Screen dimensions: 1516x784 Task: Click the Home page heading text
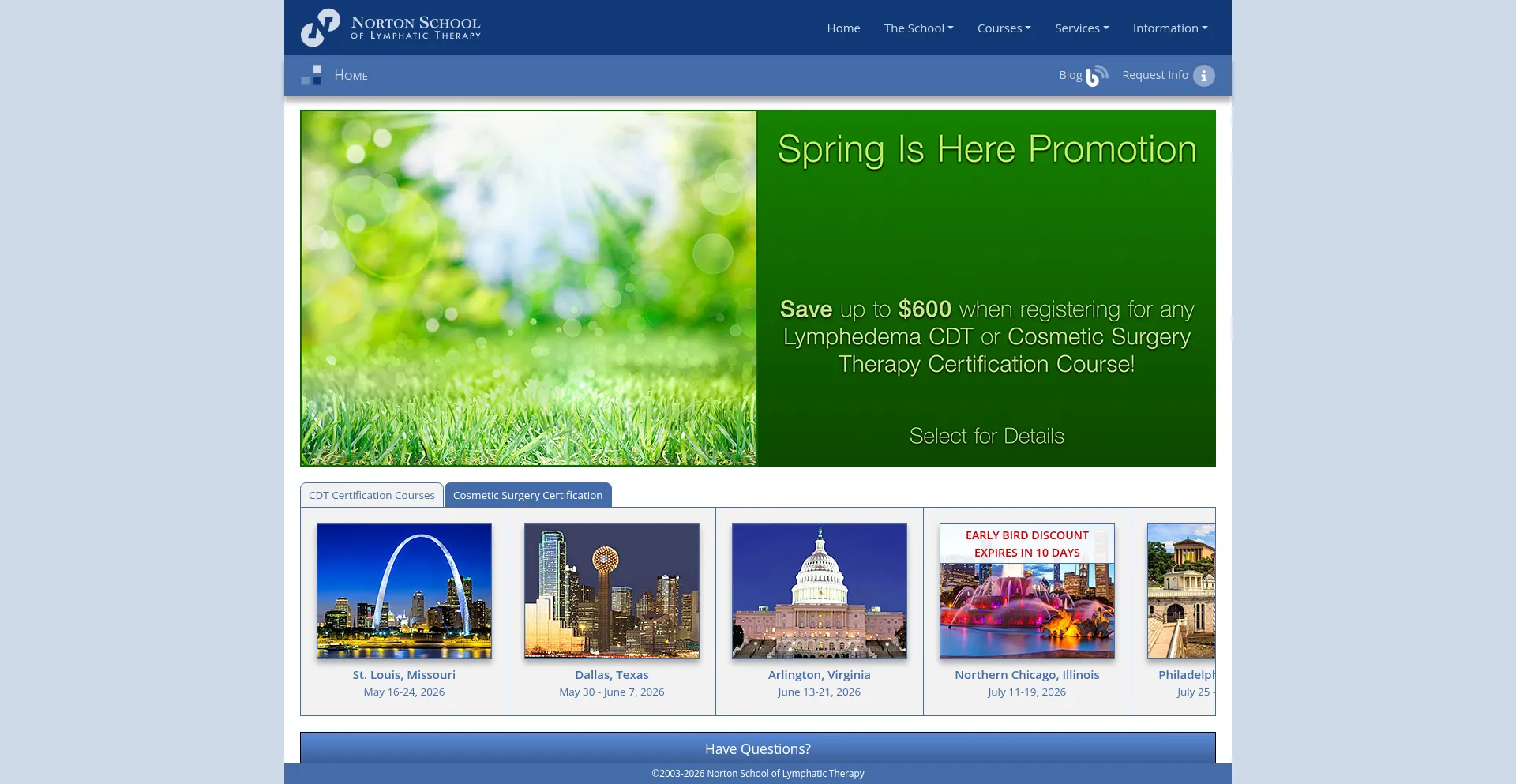(x=351, y=75)
